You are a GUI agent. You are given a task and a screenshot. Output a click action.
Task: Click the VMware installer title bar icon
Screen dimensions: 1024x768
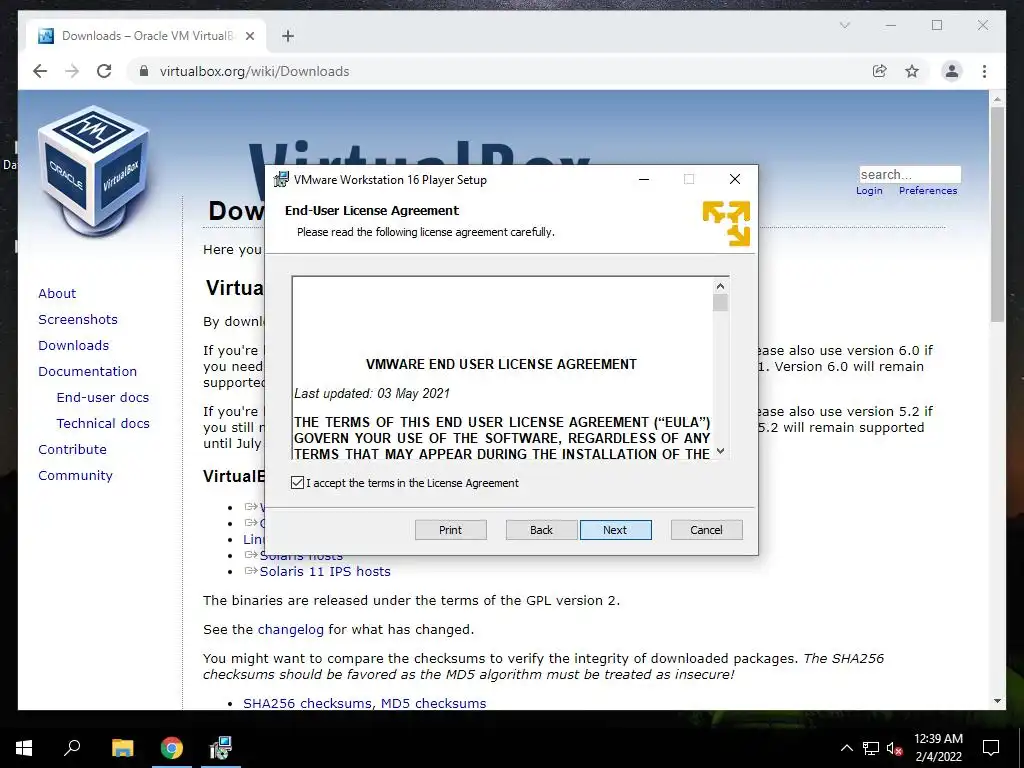click(281, 179)
